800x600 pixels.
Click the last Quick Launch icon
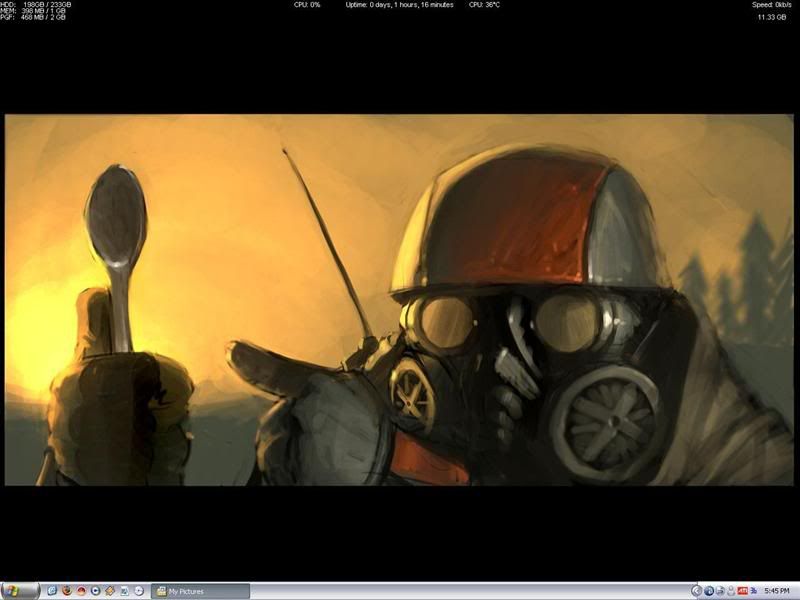pos(138,591)
